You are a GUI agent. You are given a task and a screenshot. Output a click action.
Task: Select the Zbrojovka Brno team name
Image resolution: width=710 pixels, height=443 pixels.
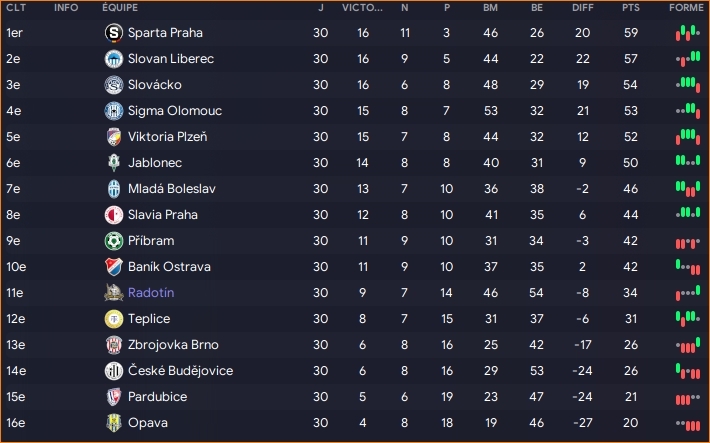(x=174, y=345)
